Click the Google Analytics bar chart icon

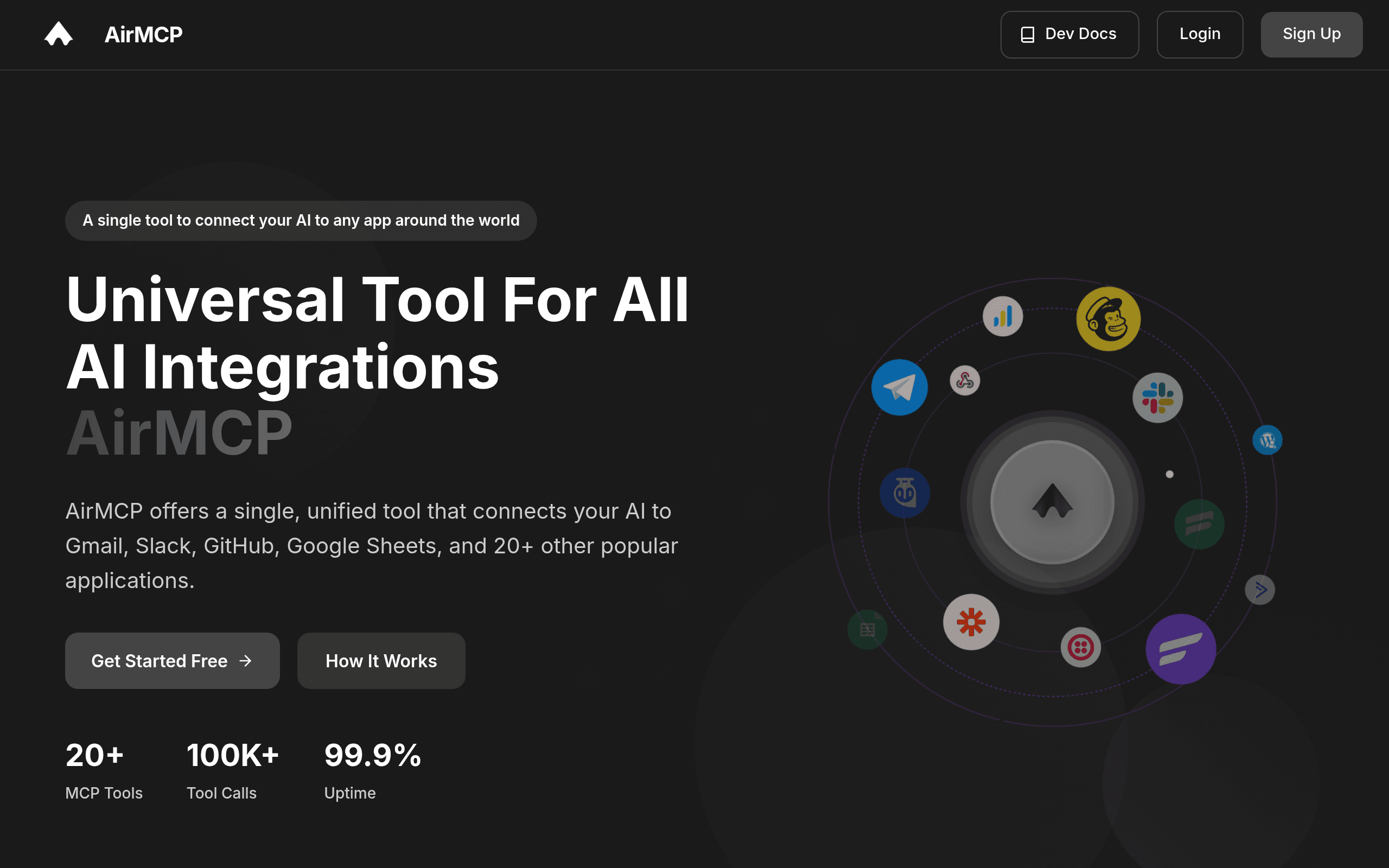click(1003, 316)
